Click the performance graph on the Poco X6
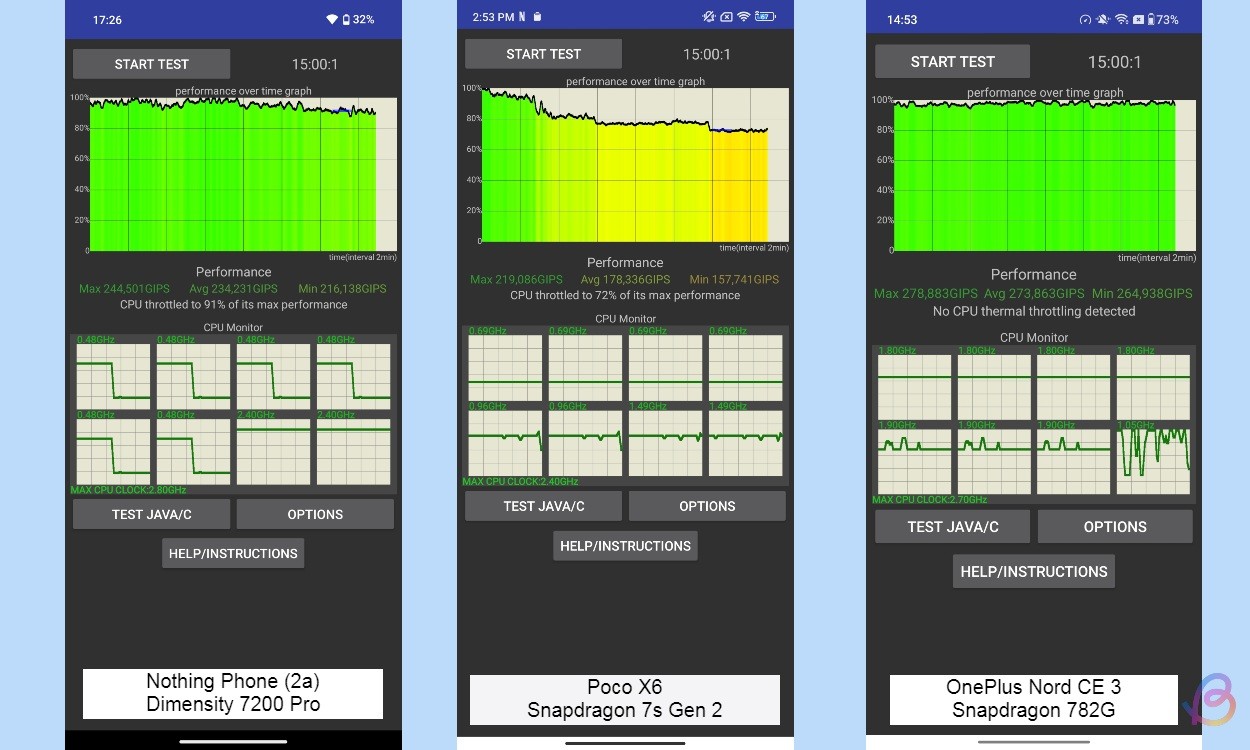The height and width of the screenshot is (750, 1250). (x=635, y=164)
